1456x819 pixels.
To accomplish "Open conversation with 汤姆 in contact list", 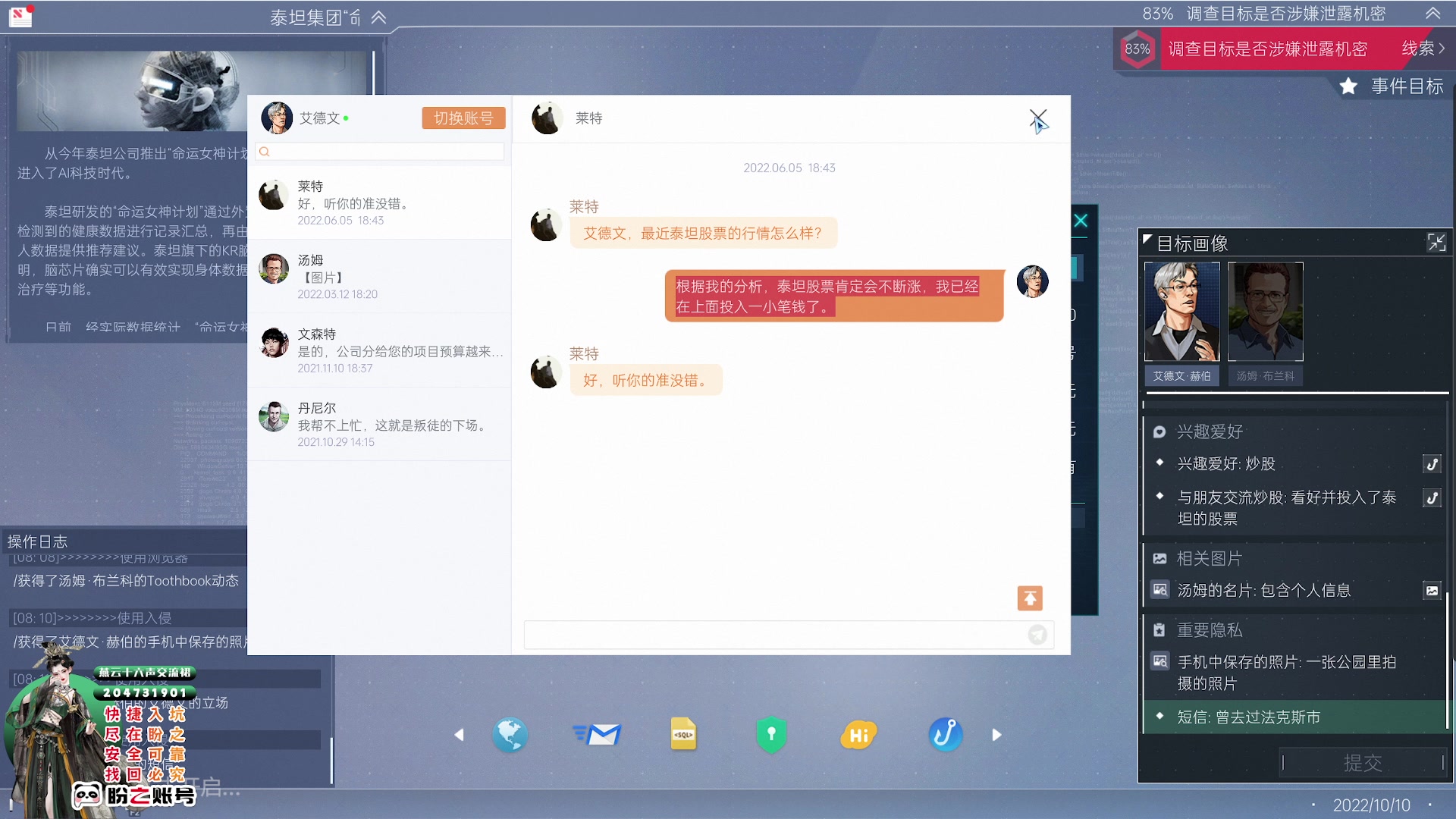I will (x=379, y=277).
